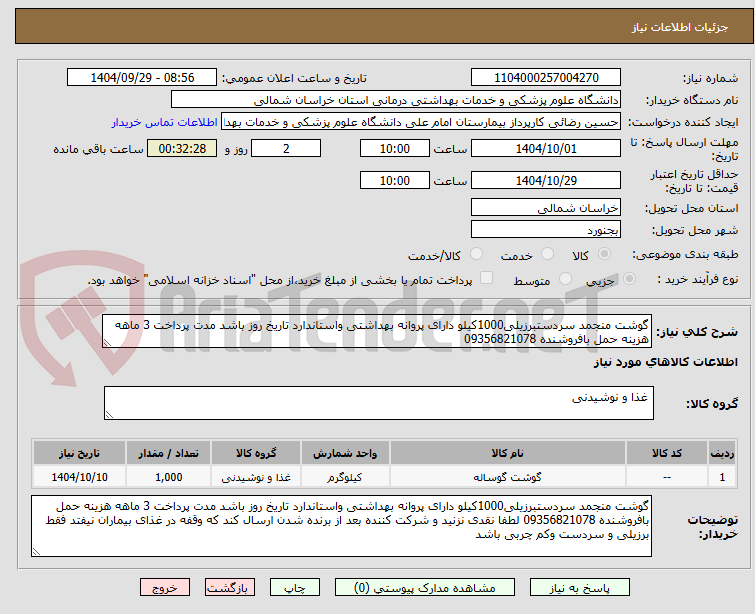Click the remaining days field showing 2
Viewport: 755px width, 614px height.
286,148
